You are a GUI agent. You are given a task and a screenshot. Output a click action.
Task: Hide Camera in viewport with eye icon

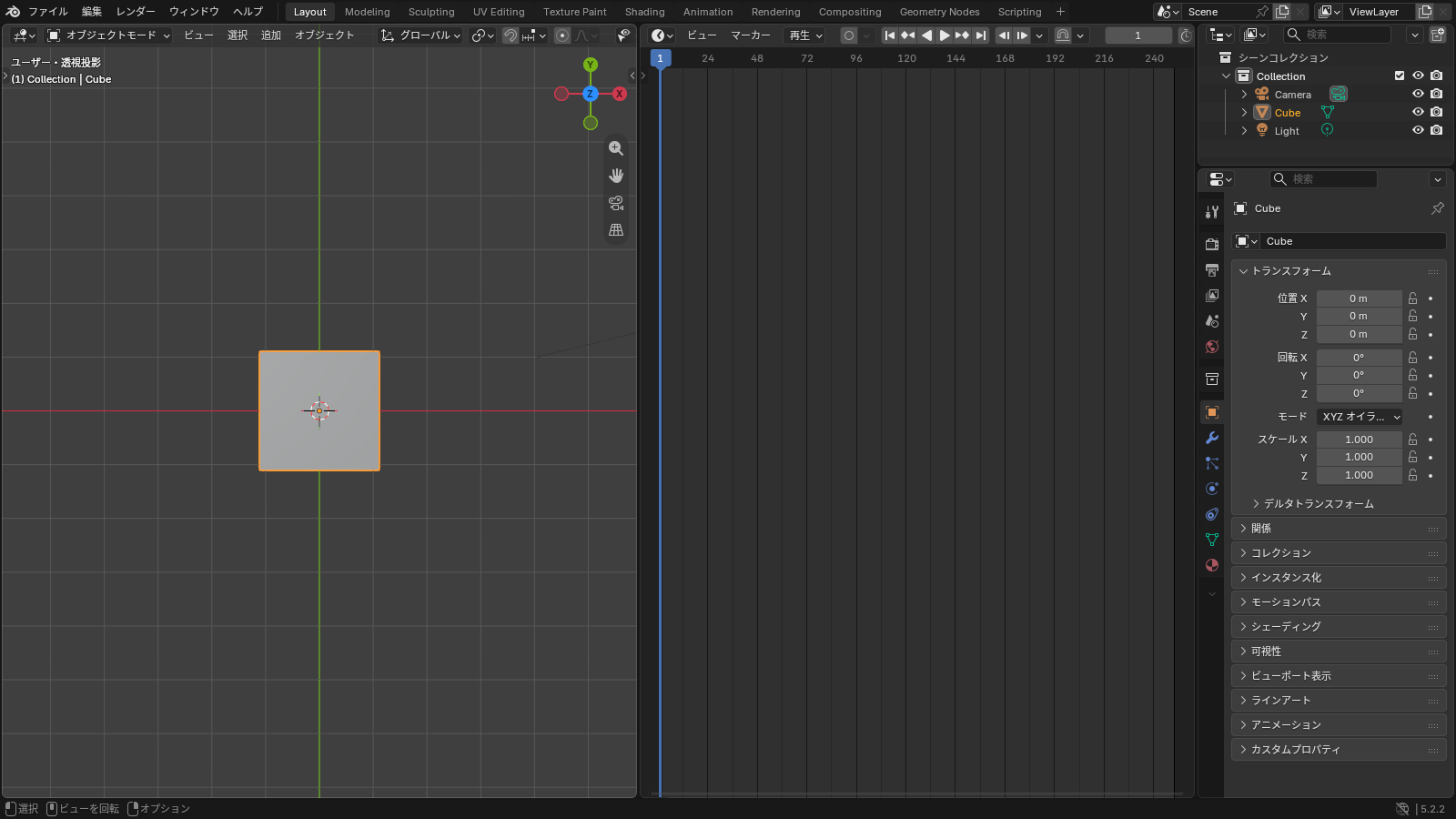(1418, 95)
